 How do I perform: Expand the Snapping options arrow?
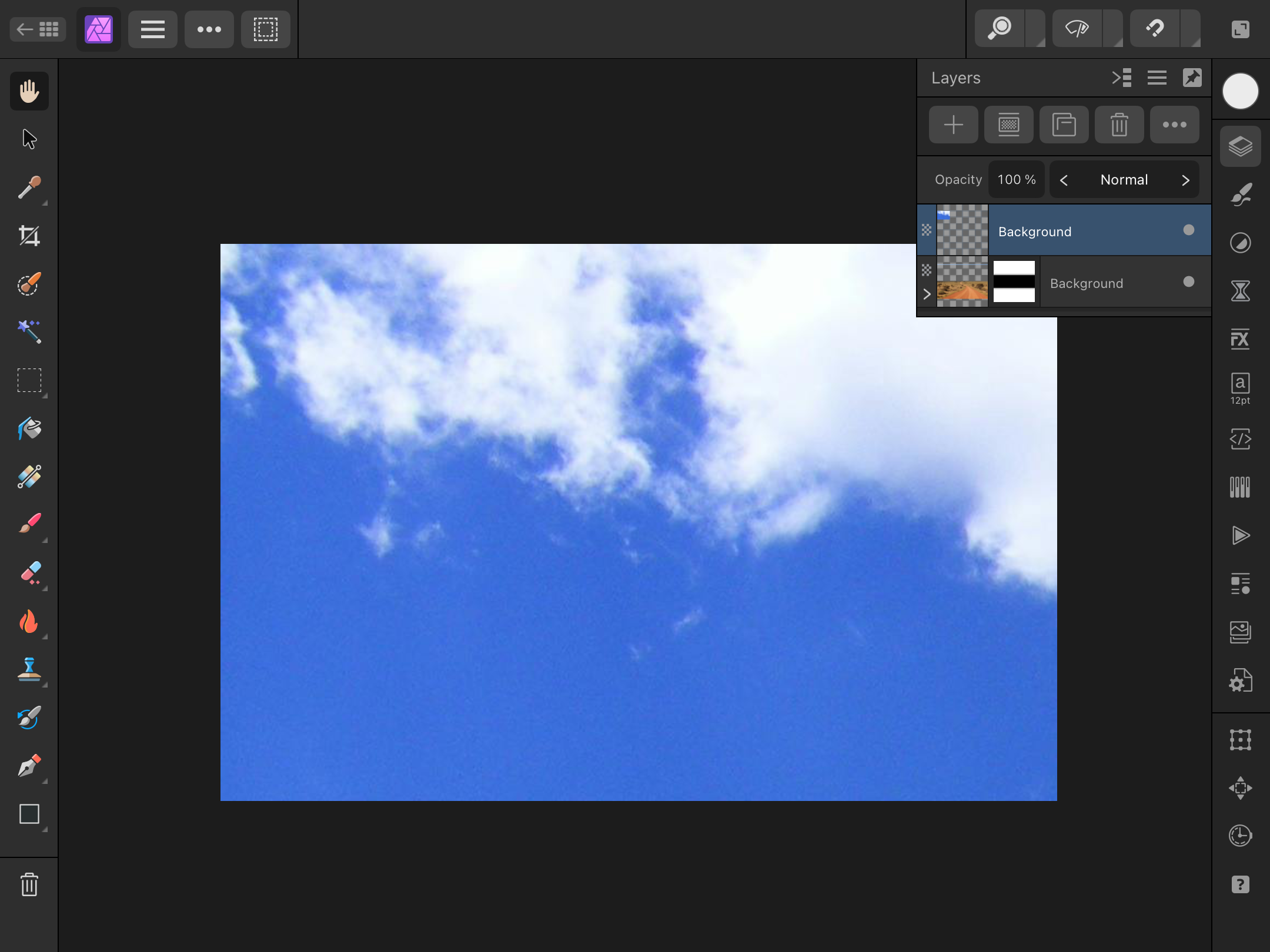tap(1191, 28)
